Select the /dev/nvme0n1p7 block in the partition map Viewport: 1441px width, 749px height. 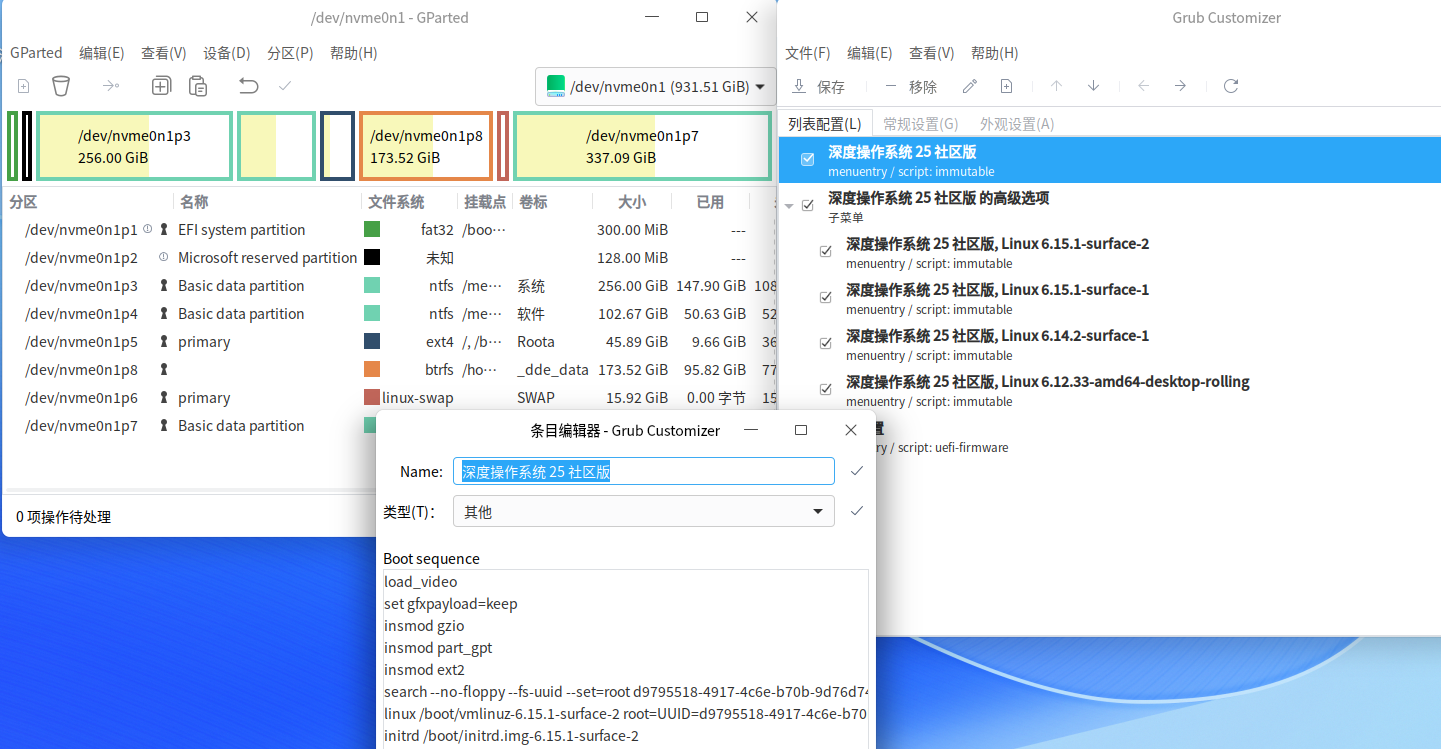pos(642,146)
